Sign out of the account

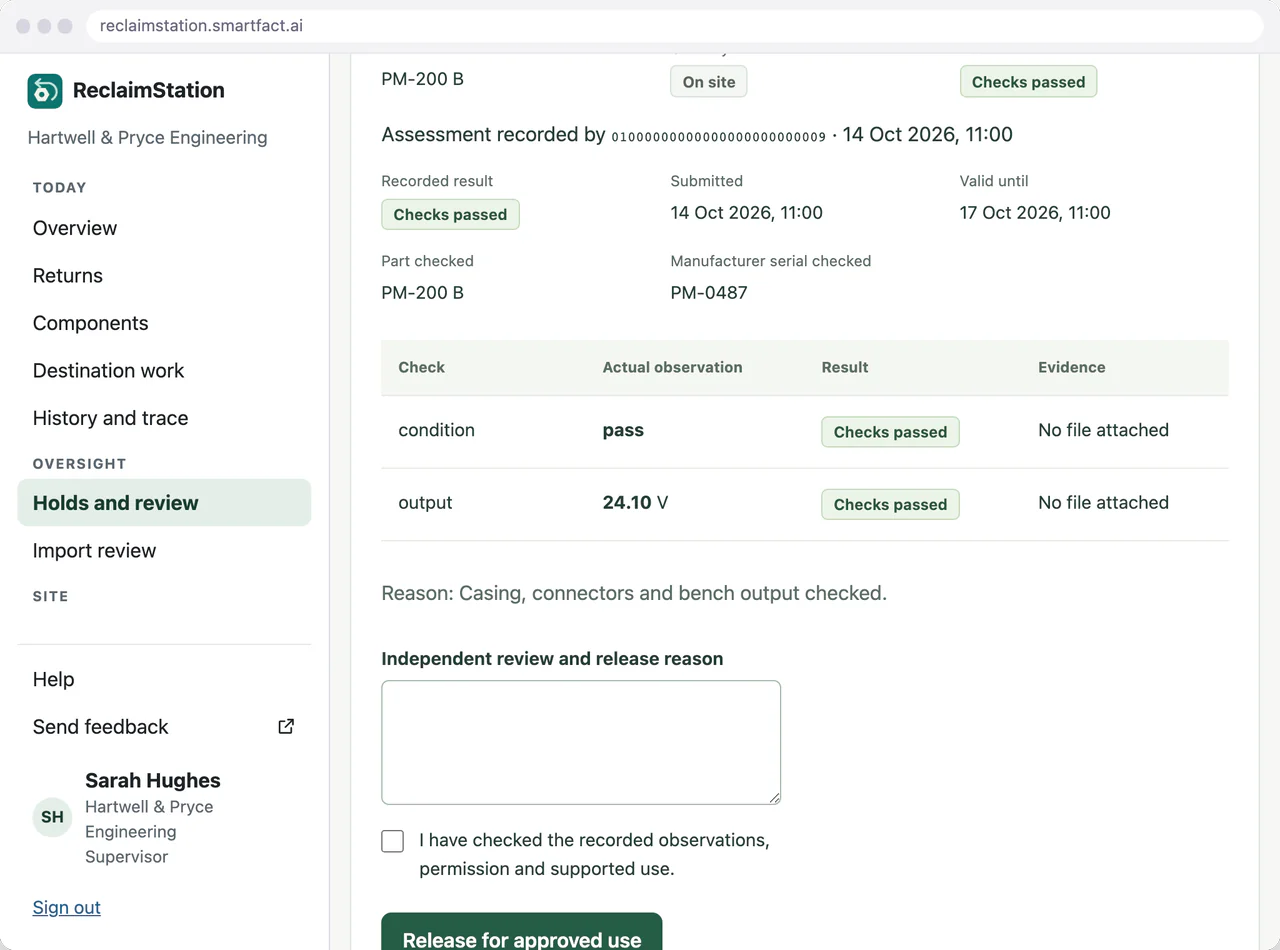67,908
